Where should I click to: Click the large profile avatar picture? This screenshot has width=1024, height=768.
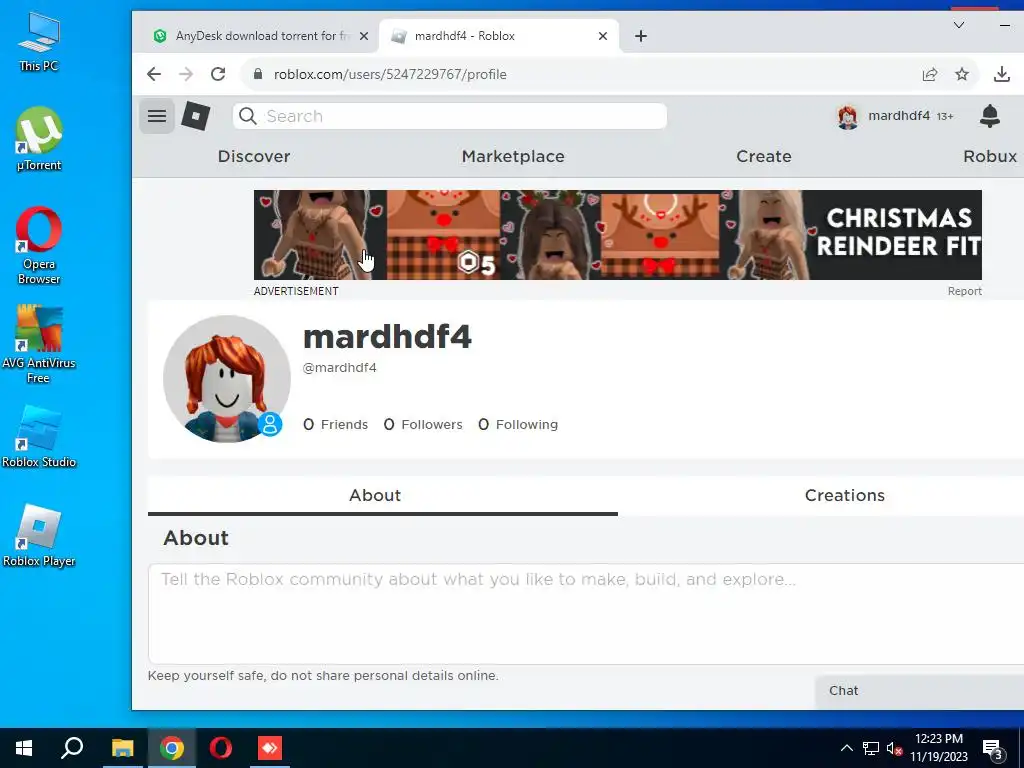(227, 379)
